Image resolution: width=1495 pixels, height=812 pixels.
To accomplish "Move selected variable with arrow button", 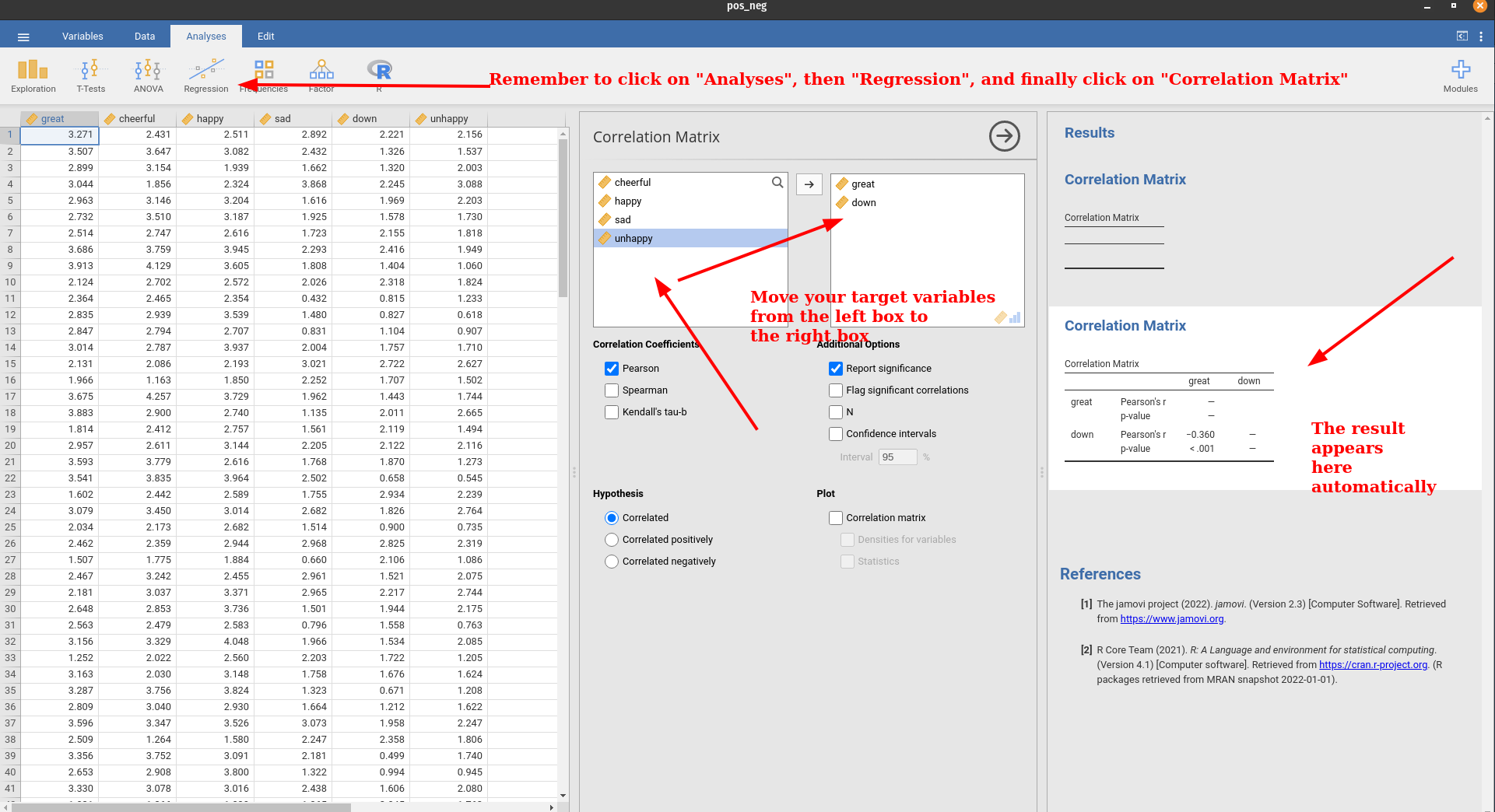I will click(809, 184).
